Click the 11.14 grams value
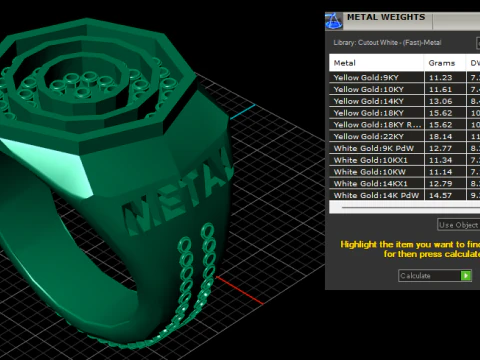The width and height of the screenshot is (480, 360). [440, 172]
